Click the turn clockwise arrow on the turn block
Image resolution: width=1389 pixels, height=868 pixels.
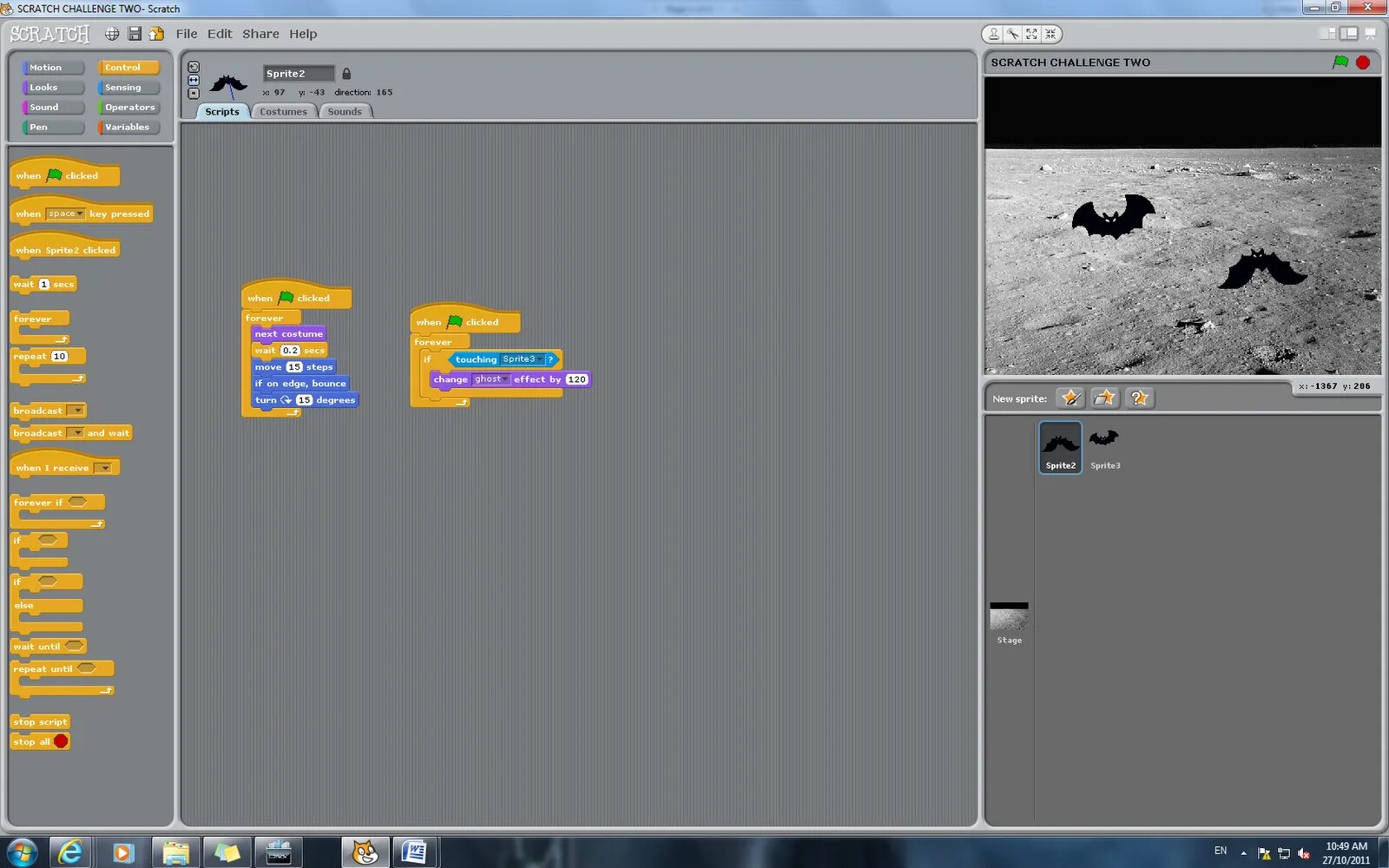(286, 400)
